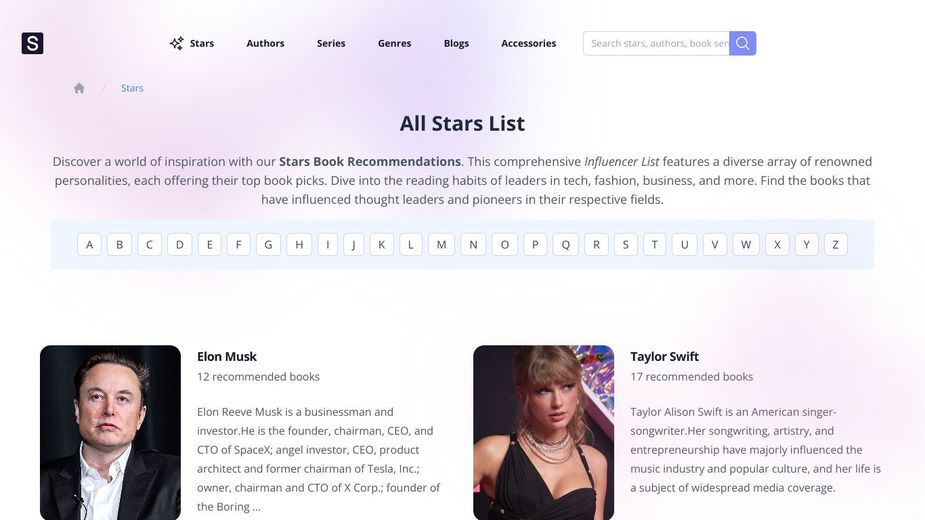Click the home breadcrumb icon
This screenshot has width=925, height=520.
click(79, 88)
